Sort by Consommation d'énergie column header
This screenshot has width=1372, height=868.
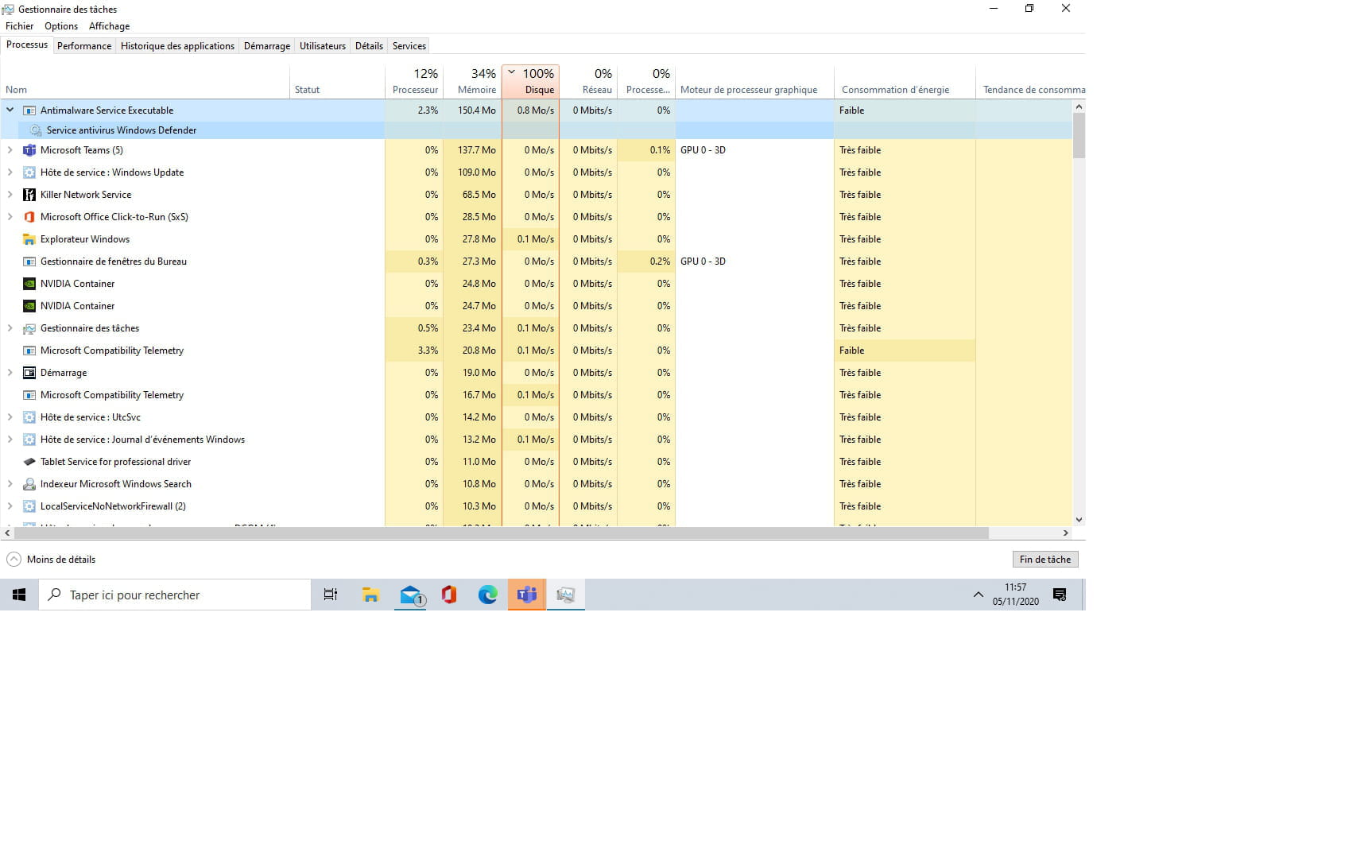point(905,82)
